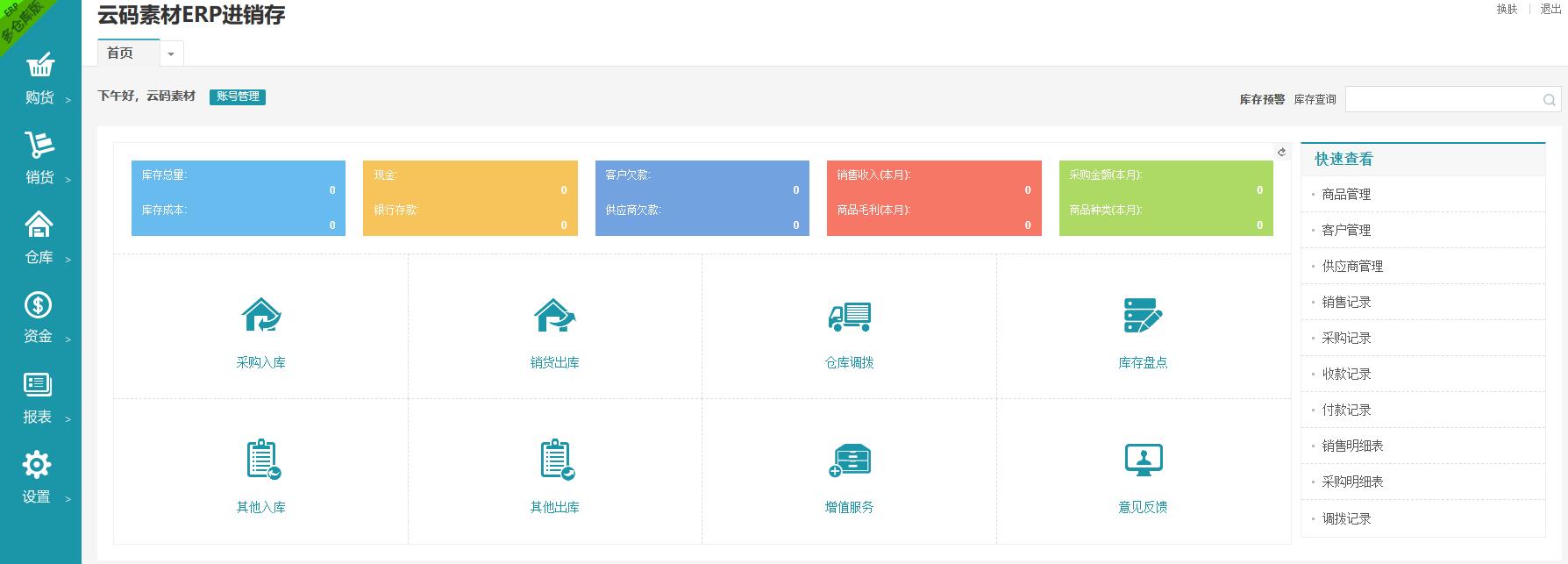Expand the 销货 sales sidebar menu
Viewport: 1568px width, 564px height.
pos(40,159)
